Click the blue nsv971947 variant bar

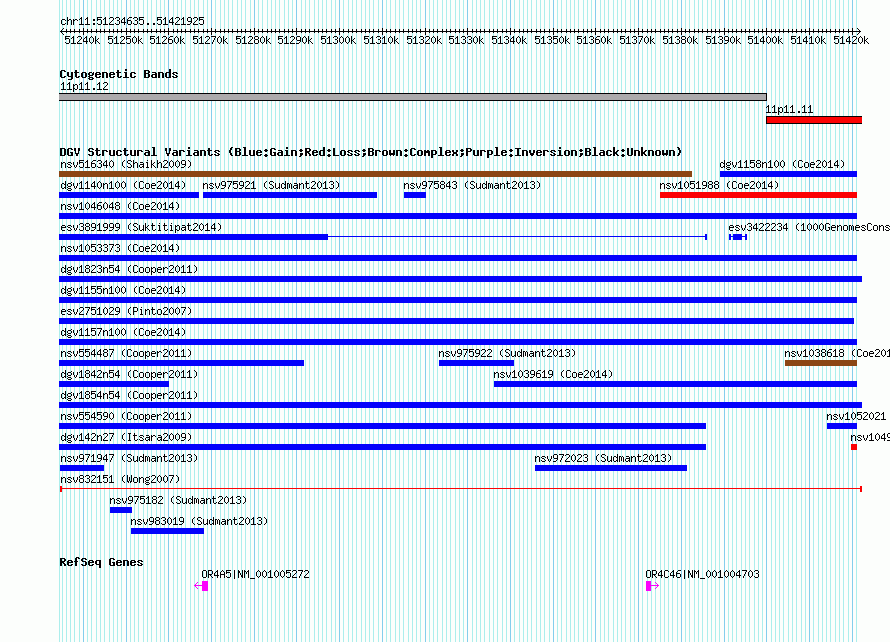click(82, 468)
